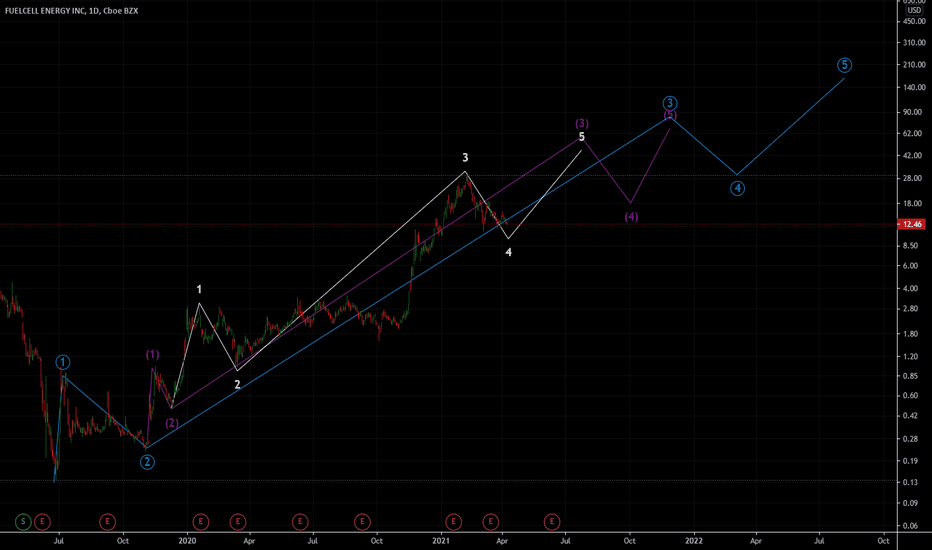The width and height of the screenshot is (932, 550).
Task: Click the 62.00 price axis label
Action: coord(914,134)
